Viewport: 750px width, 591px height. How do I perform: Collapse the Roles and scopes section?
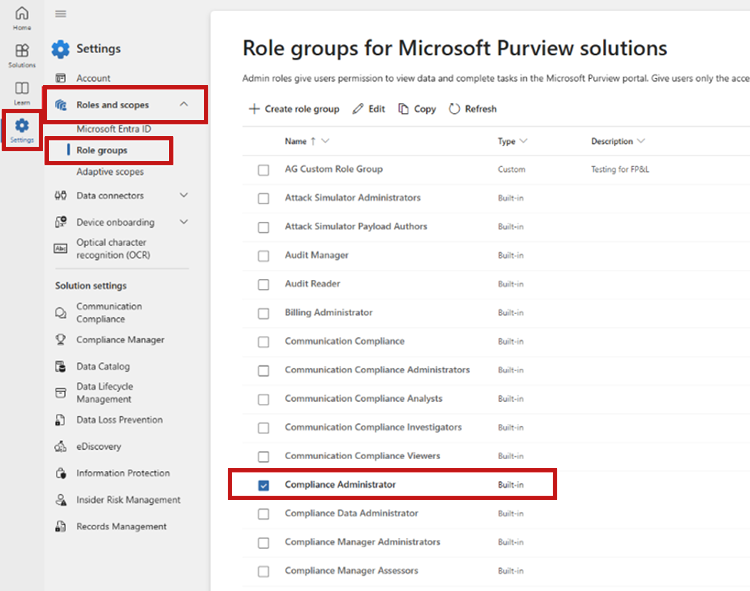[x=184, y=104]
